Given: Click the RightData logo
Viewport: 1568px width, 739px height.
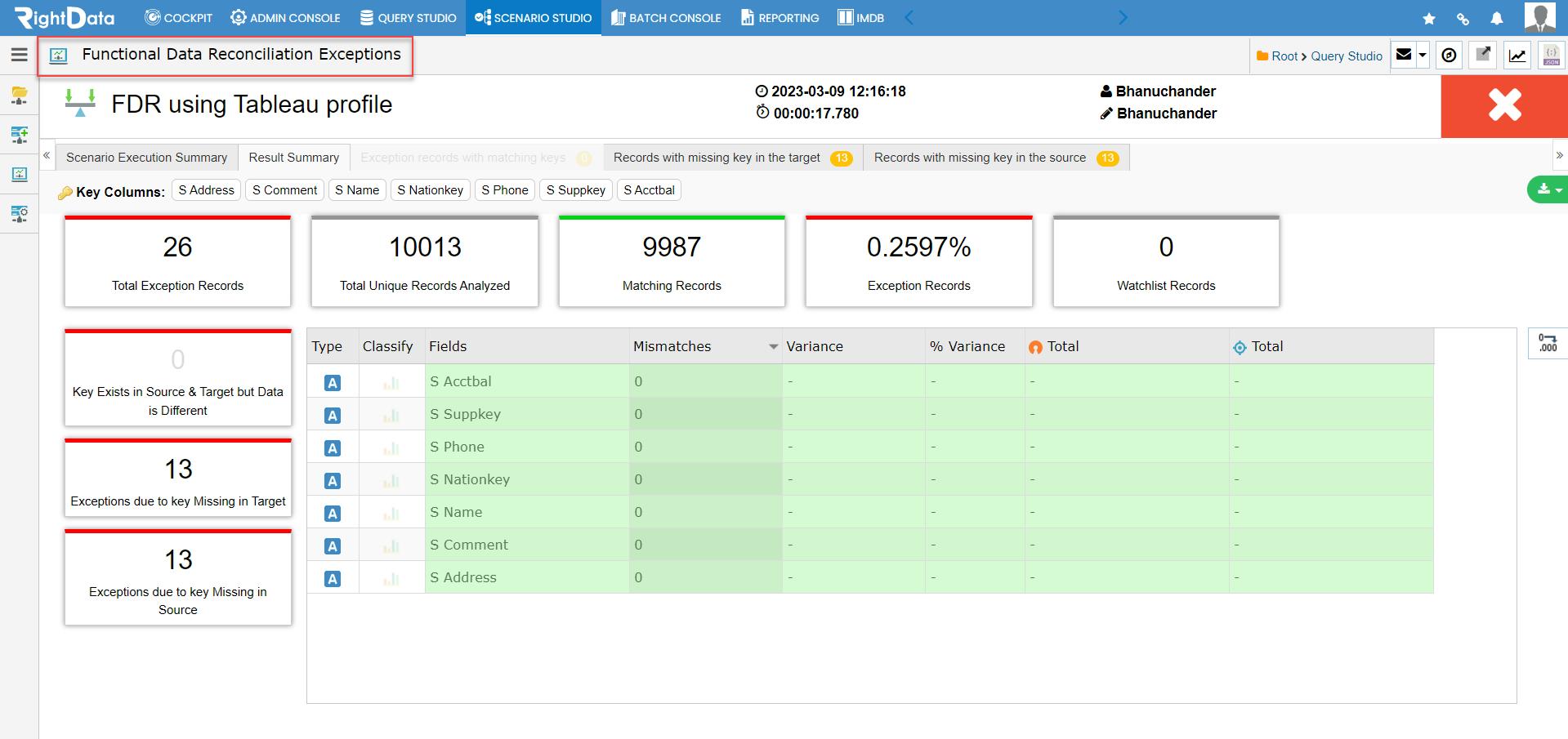Looking at the screenshot, I should pyautogui.click(x=65, y=17).
